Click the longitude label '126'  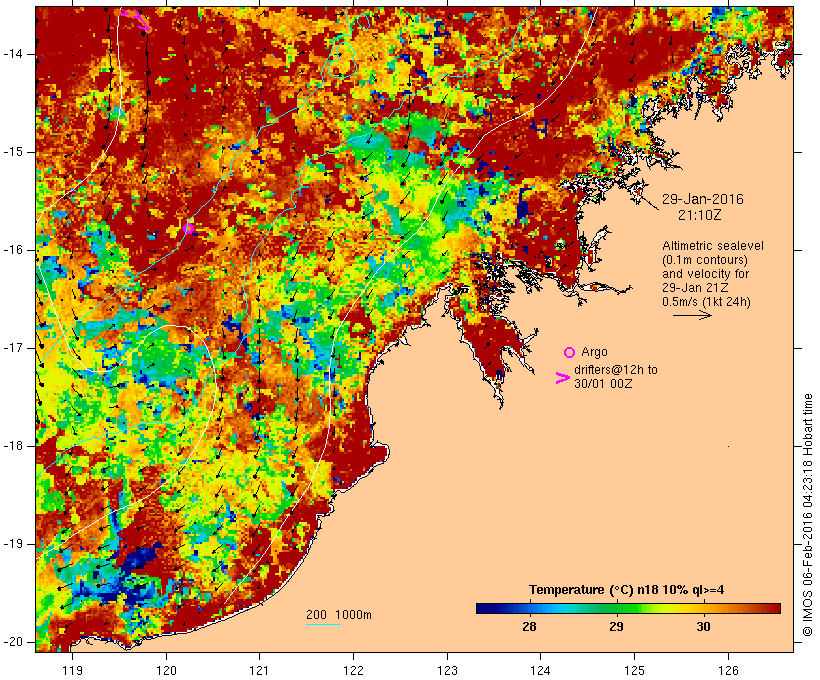pos(728,670)
